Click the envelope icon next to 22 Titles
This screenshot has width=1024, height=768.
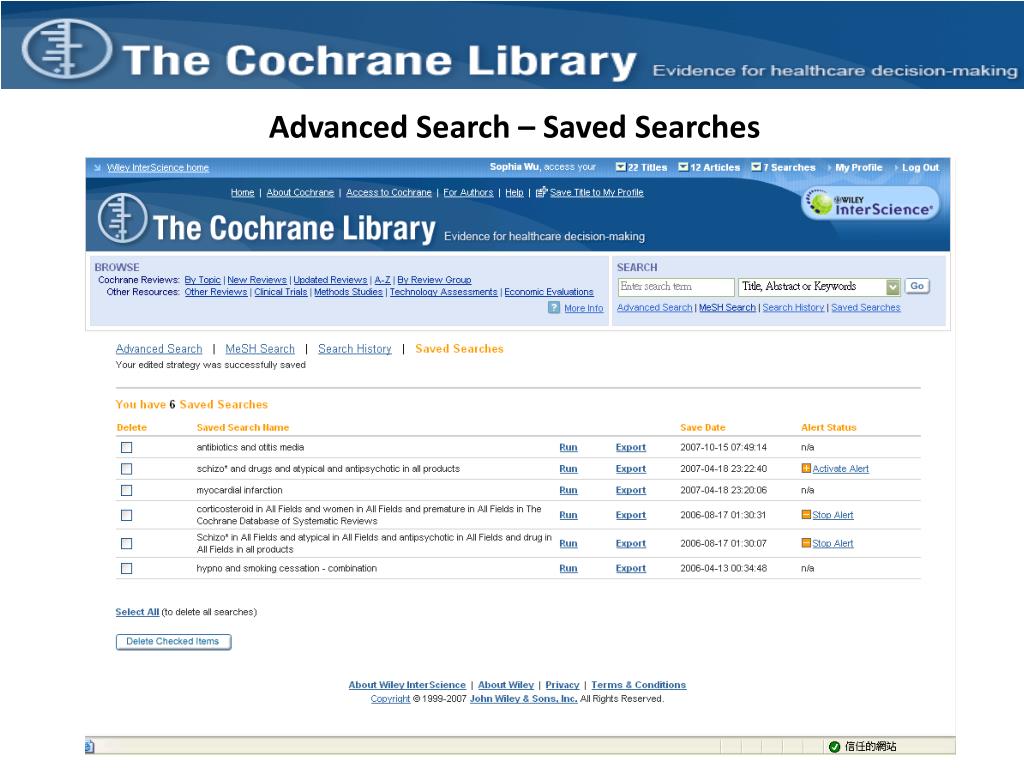(620, 167)
